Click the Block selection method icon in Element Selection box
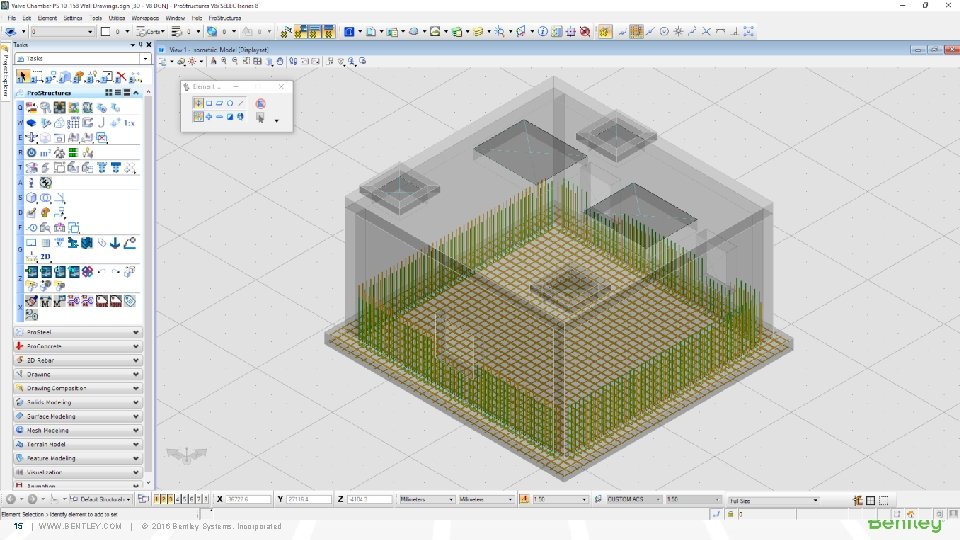Viewport: 960px width, 540px height. coord(209,103)
